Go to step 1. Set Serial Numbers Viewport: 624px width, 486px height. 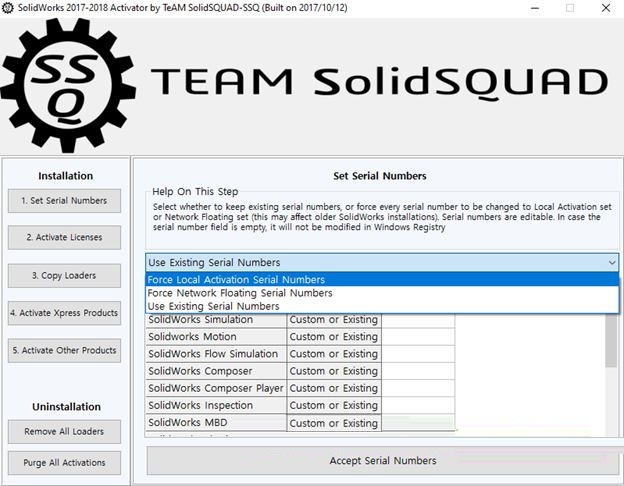coord(64,200)
